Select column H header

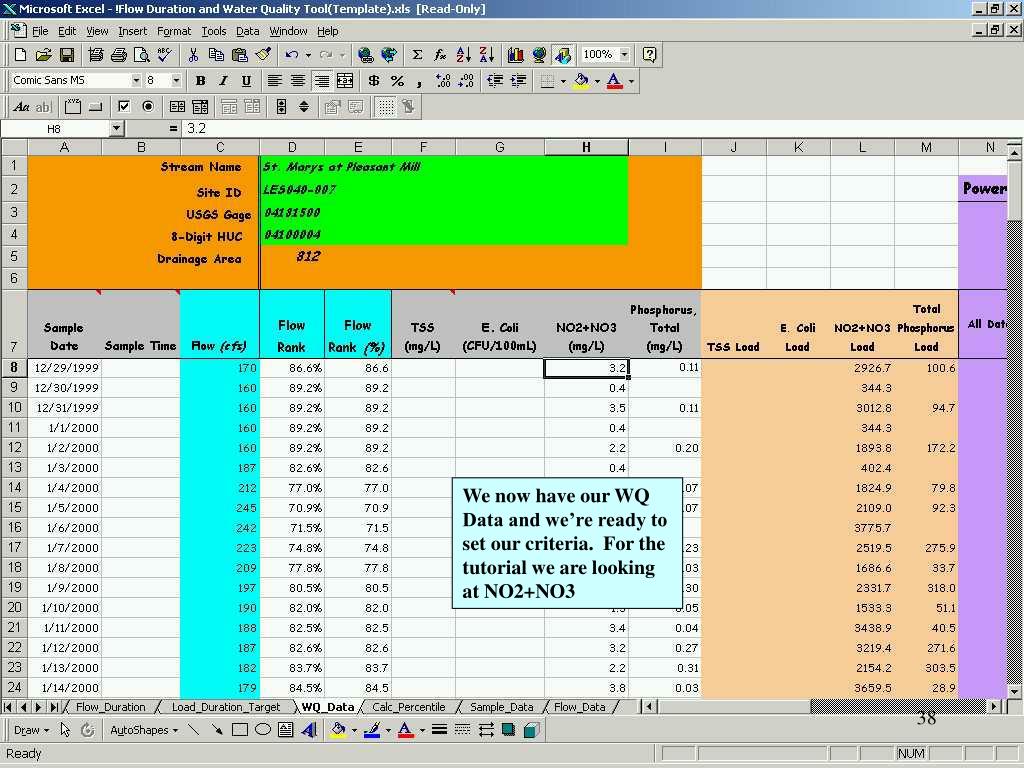tap(586, 147)
